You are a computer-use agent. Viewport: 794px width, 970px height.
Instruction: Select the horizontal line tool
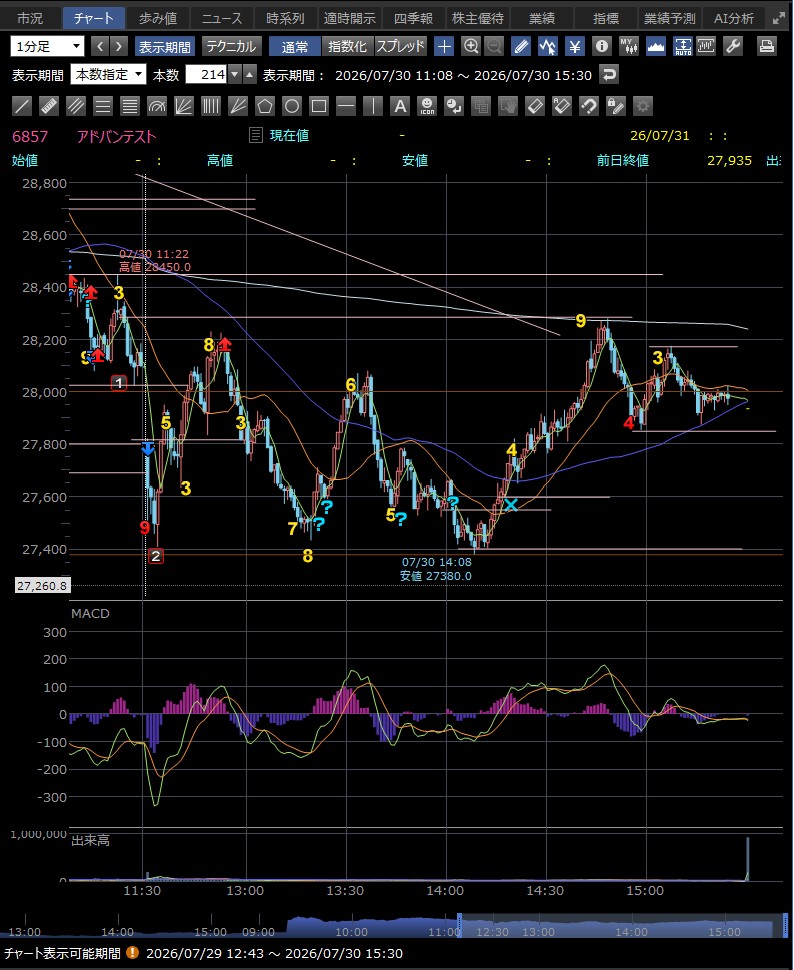pos(346,106)
